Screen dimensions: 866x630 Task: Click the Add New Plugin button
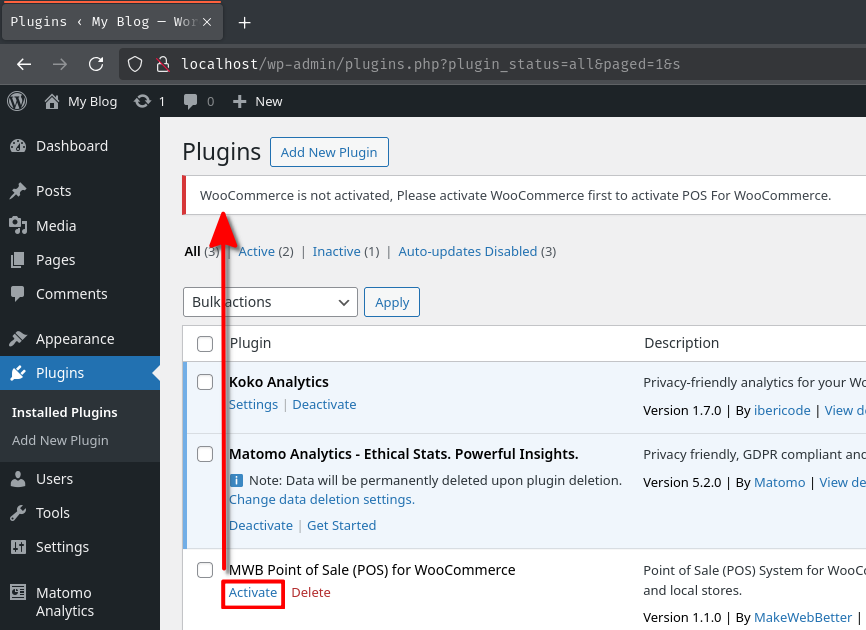[x=329, y=152]
